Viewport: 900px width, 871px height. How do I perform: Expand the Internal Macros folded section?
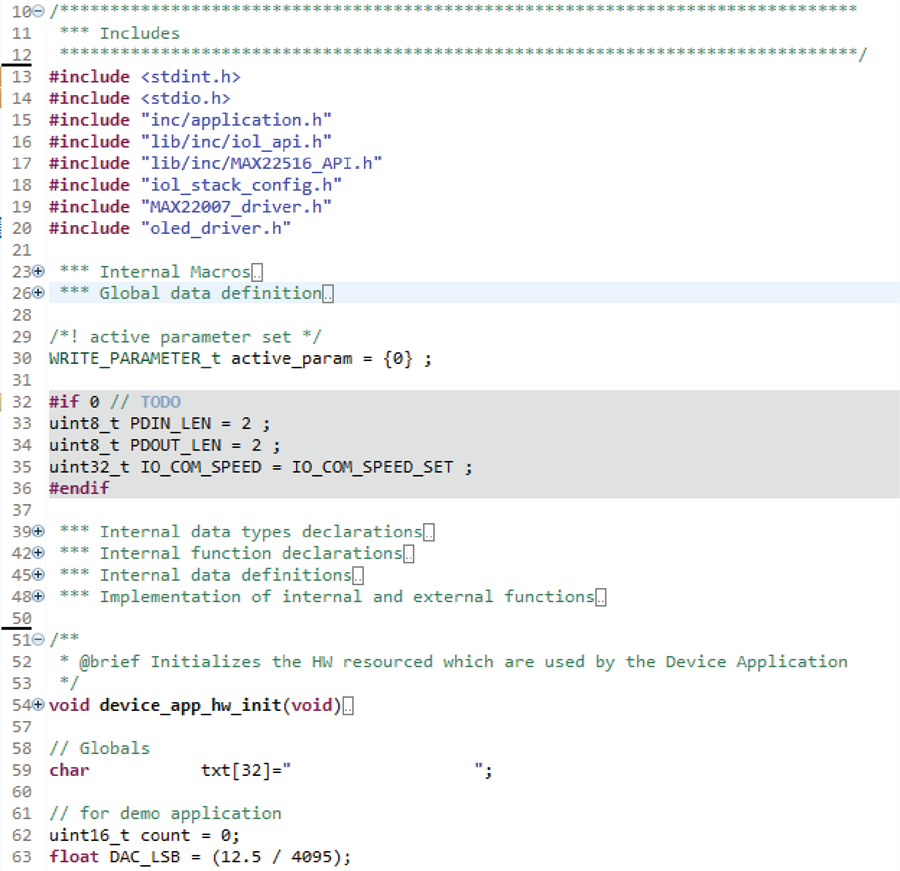point(38,271)
